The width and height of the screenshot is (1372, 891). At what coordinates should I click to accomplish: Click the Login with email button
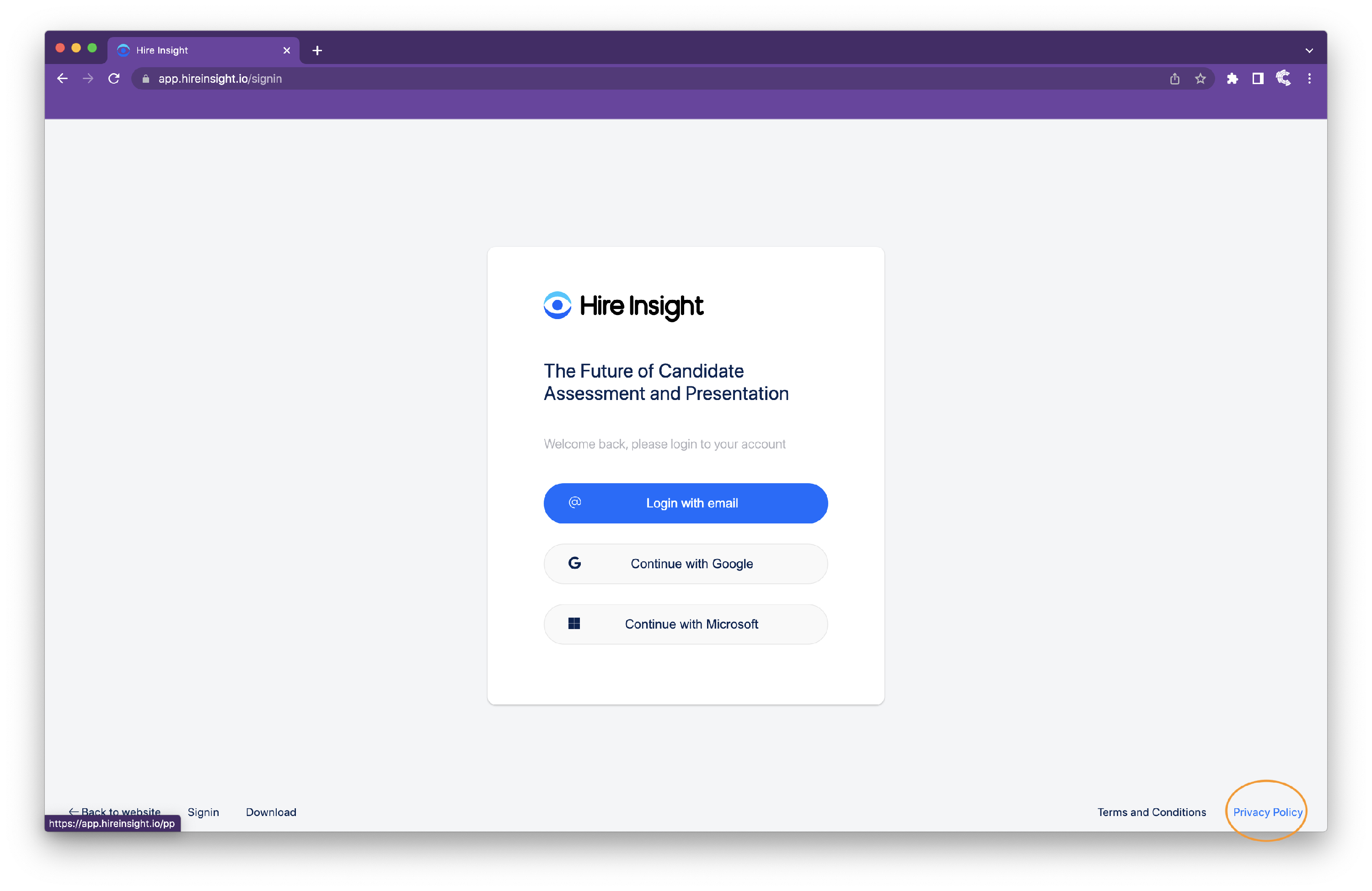pyautogui.click(x=686, y=502)
